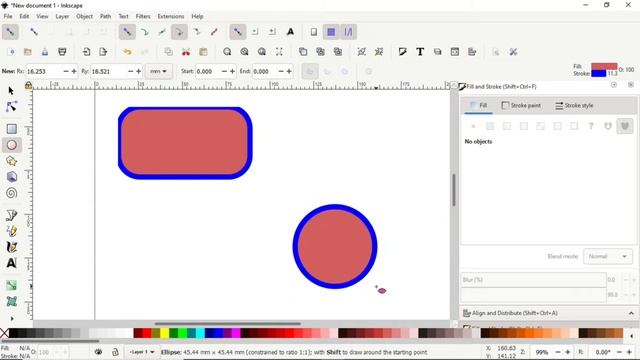This screenshot has width=640, height=360.
Task: Click the yellow swatch in palette
Action: coord(164,333)
